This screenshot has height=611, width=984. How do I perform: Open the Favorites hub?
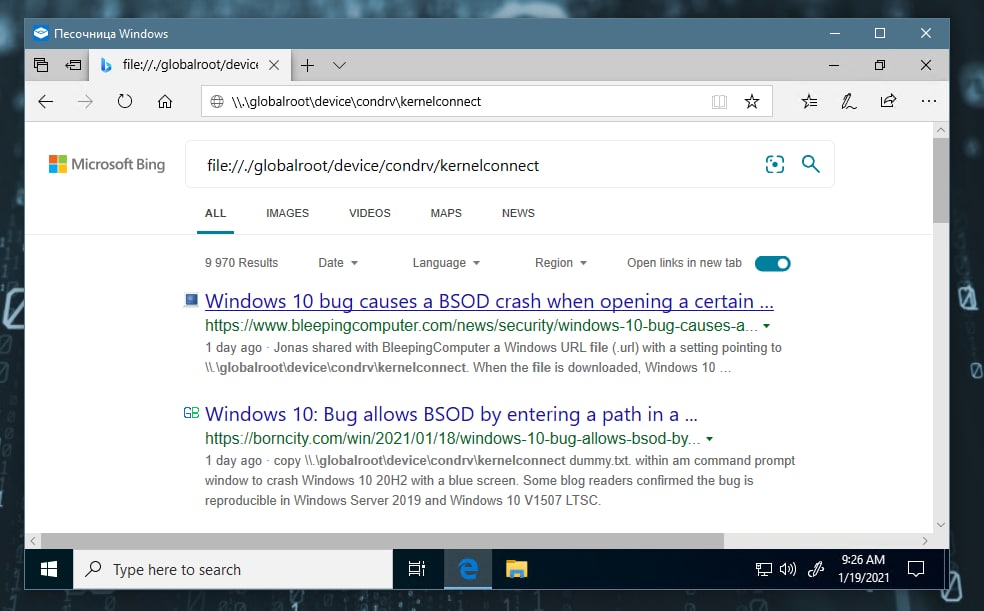[x=810, y=101]
